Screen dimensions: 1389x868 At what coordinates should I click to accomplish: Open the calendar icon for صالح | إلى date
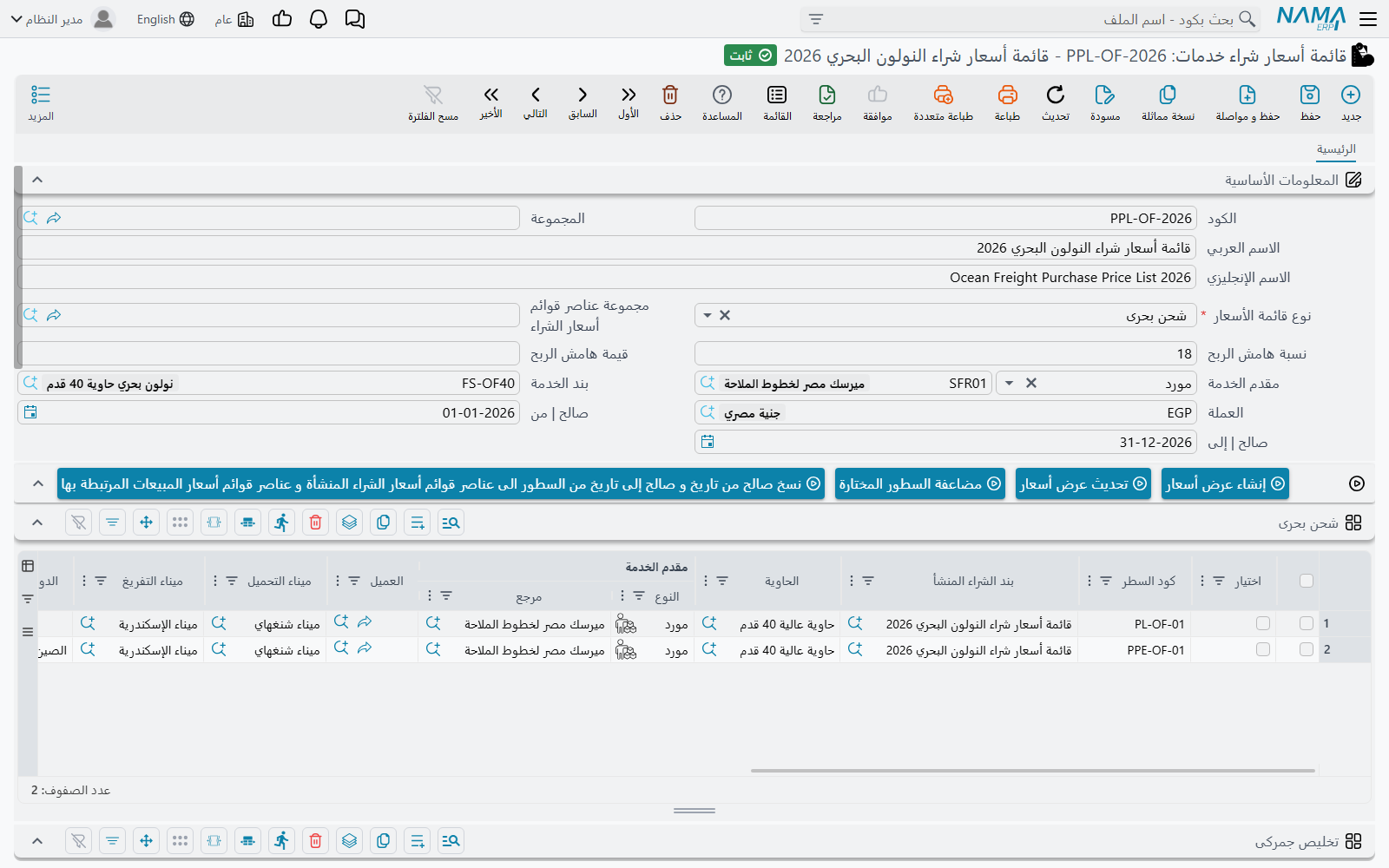708,442
